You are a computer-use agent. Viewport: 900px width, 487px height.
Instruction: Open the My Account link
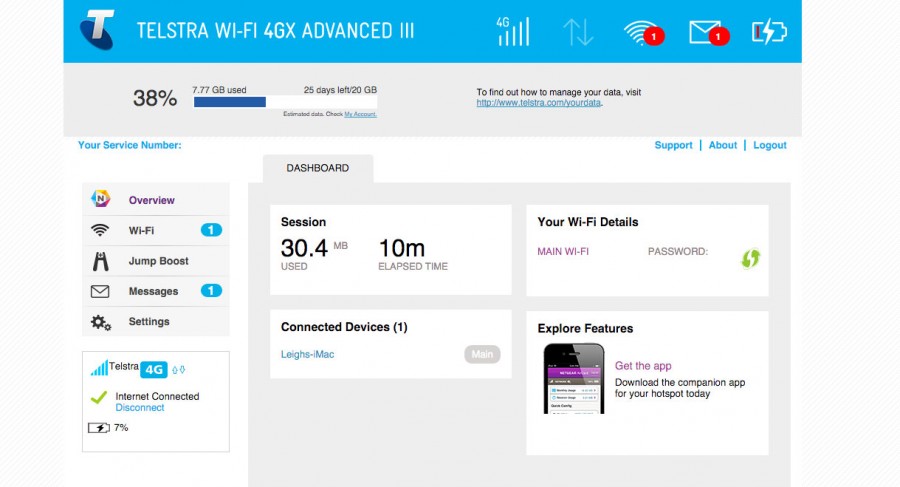[x=360, y=114]
